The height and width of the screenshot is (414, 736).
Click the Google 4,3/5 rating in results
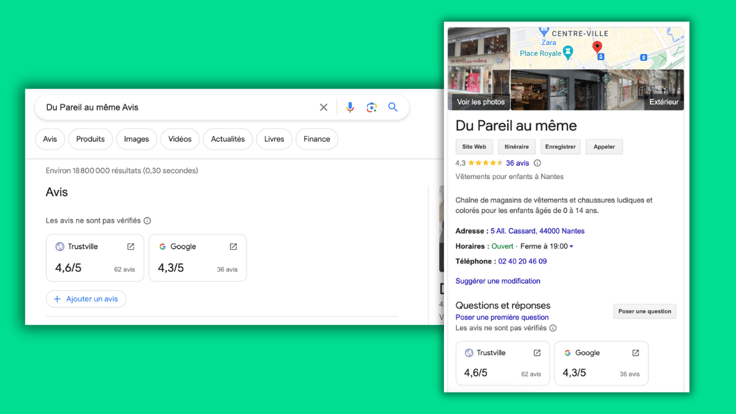[x=171, y=268]
